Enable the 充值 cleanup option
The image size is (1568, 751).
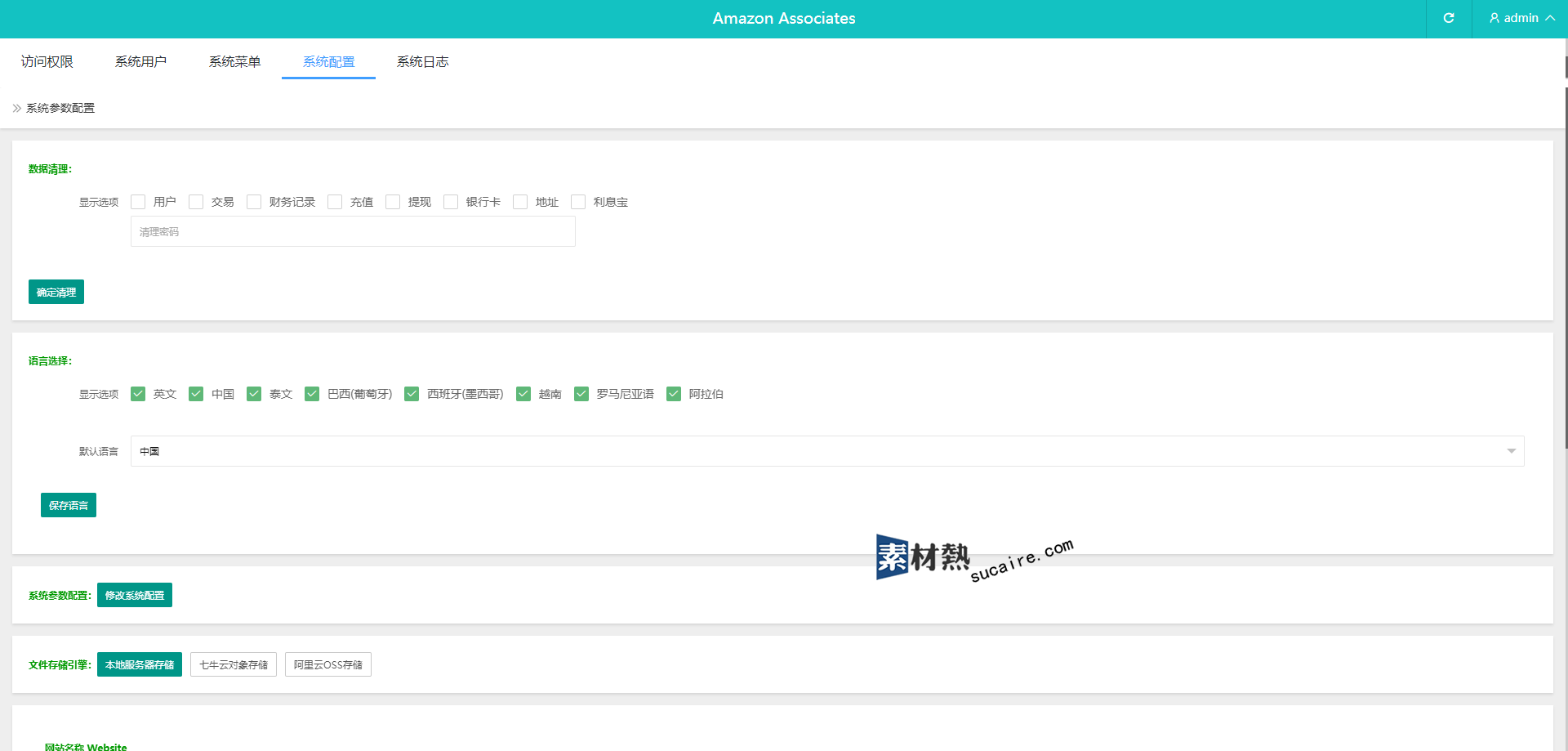click(x=335, y=202)
